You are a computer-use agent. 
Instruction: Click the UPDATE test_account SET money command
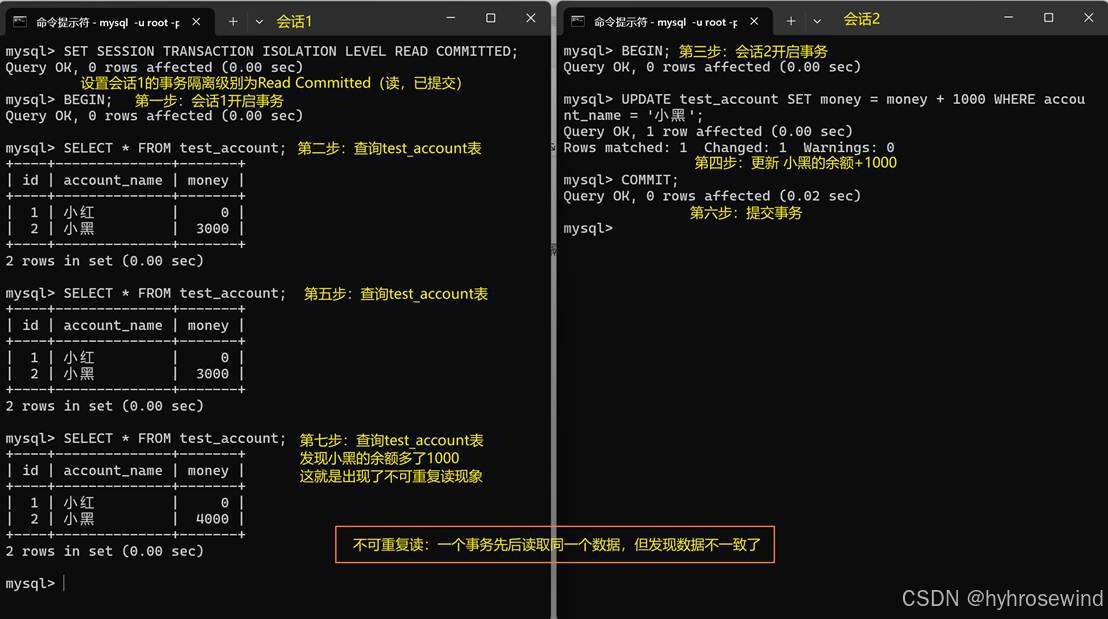[x=824, y=107]
